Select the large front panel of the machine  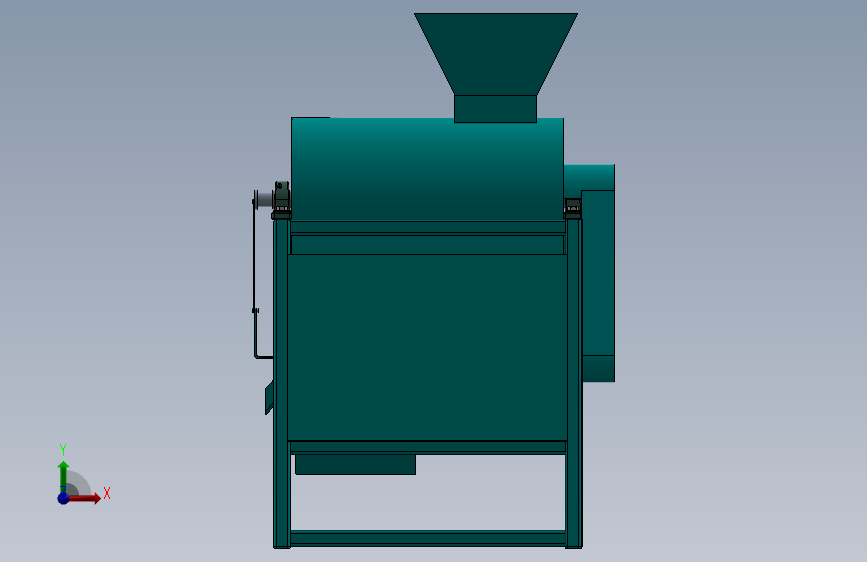427,347
